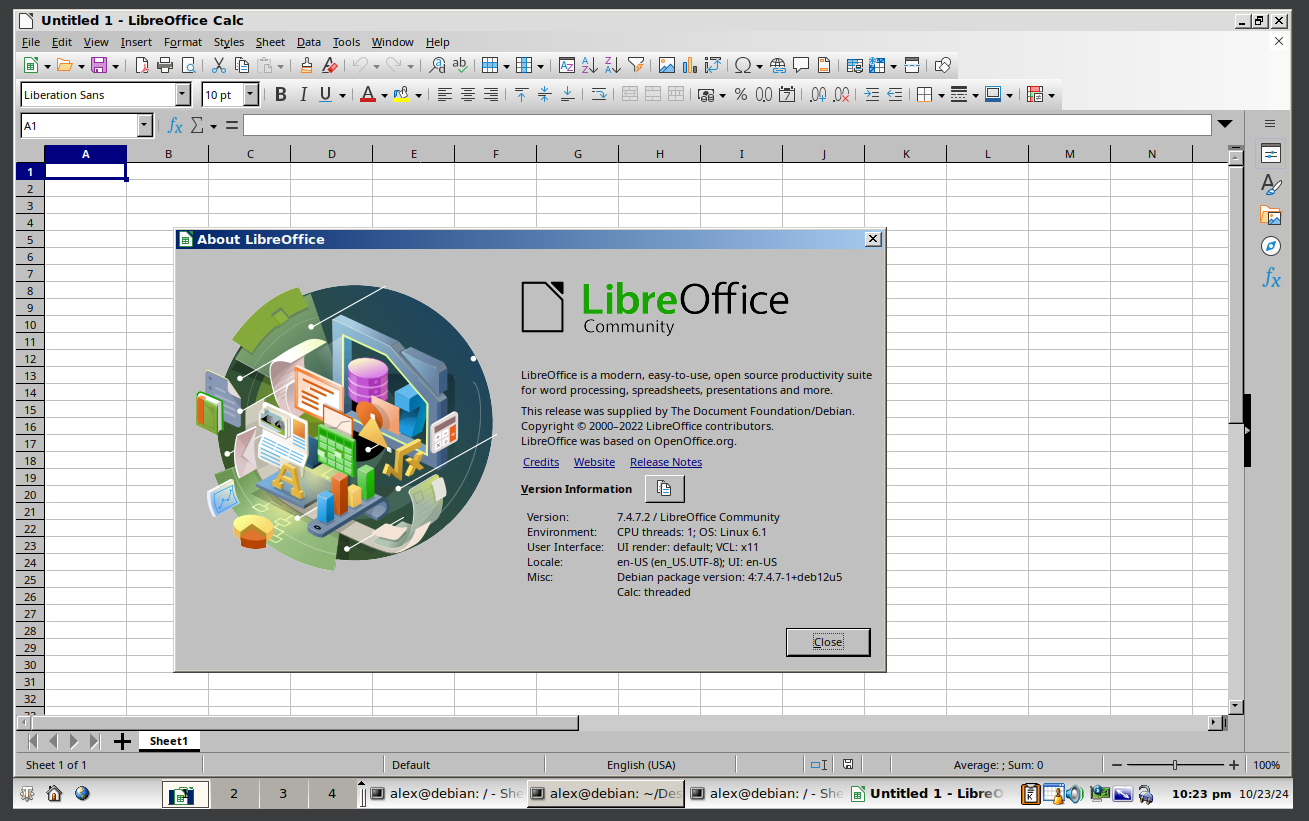Switch to Sheet1 tab
Viewport: 1309px width, 821px height.
(169, 741)
